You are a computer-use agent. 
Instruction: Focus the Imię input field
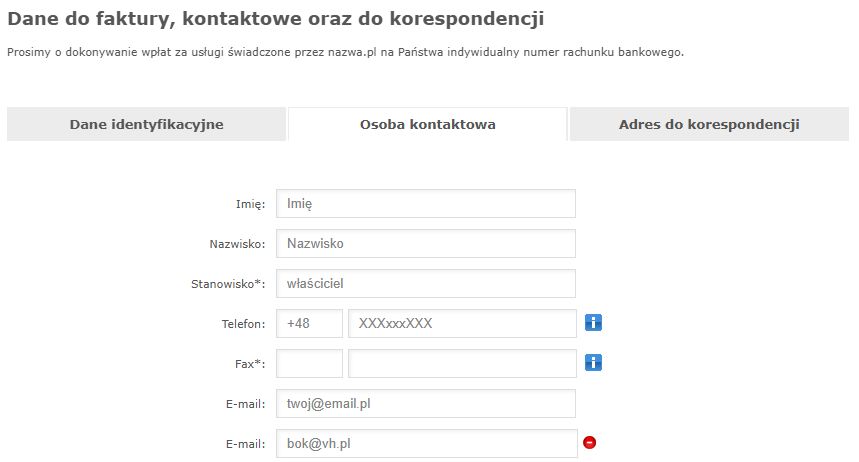(x=425, y=203)
